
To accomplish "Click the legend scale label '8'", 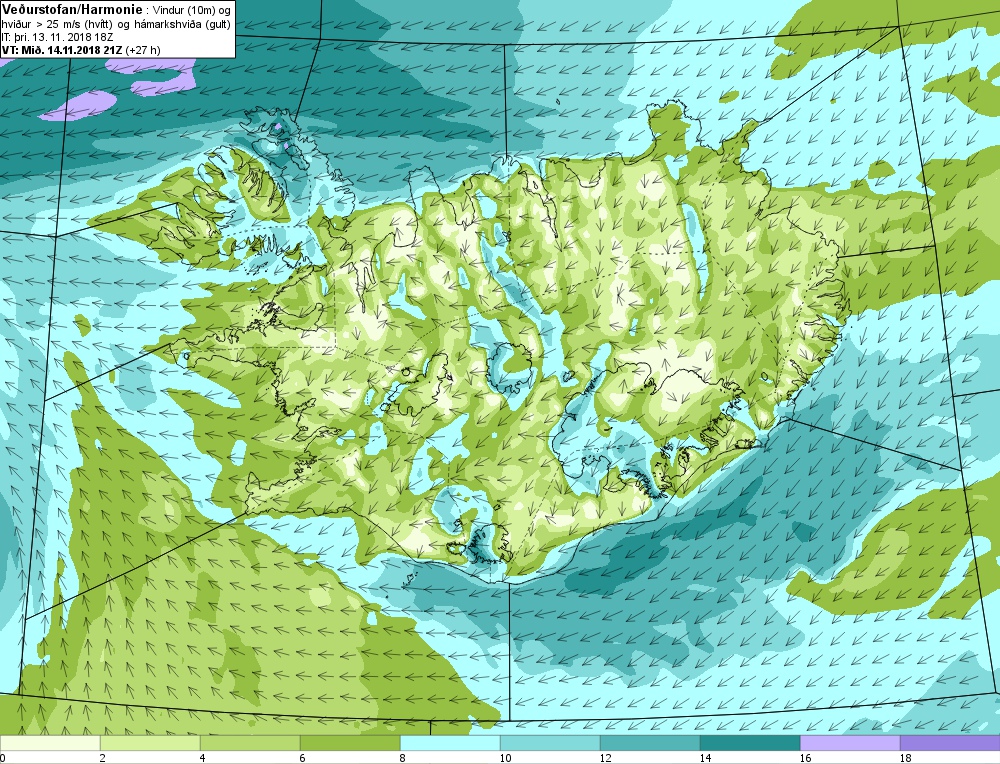I will point(403,758).
